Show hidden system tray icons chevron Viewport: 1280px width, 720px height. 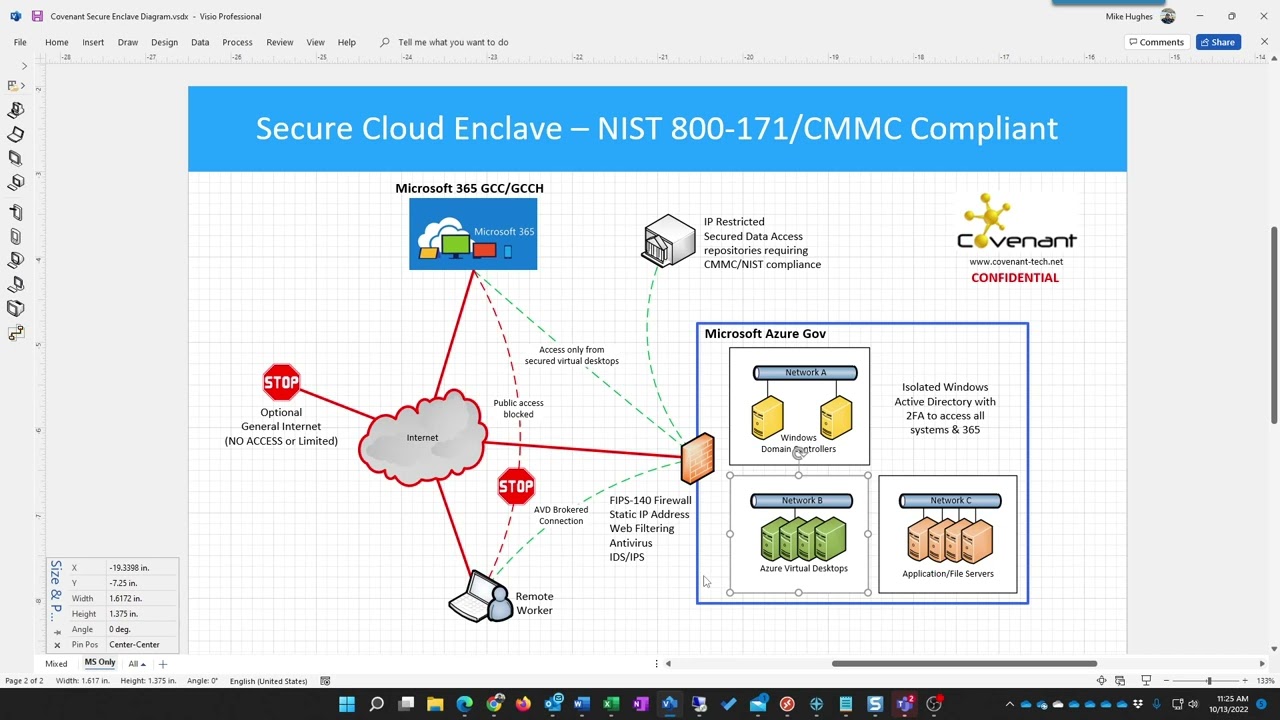(x=1009, y=704)
